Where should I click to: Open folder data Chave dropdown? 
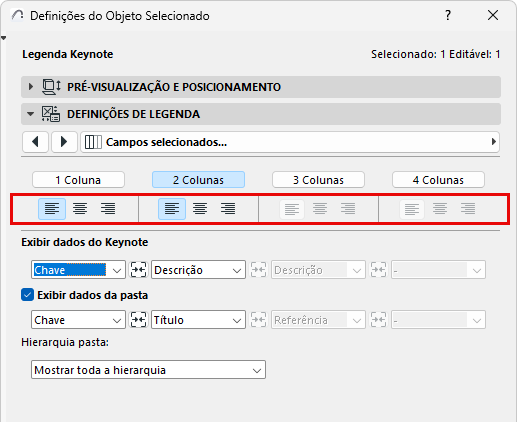tap(78, 320)
